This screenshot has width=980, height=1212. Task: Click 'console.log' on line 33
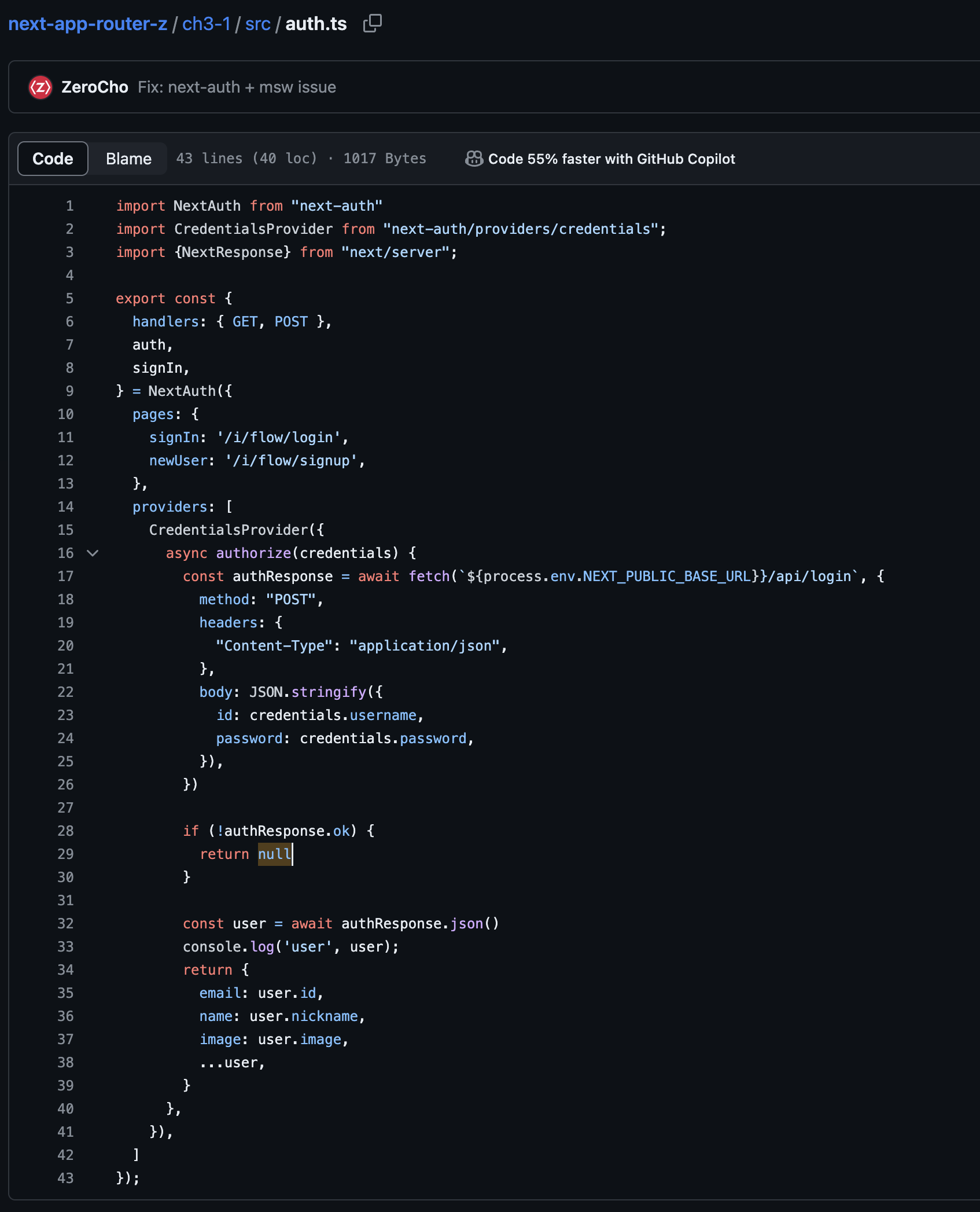229,947
